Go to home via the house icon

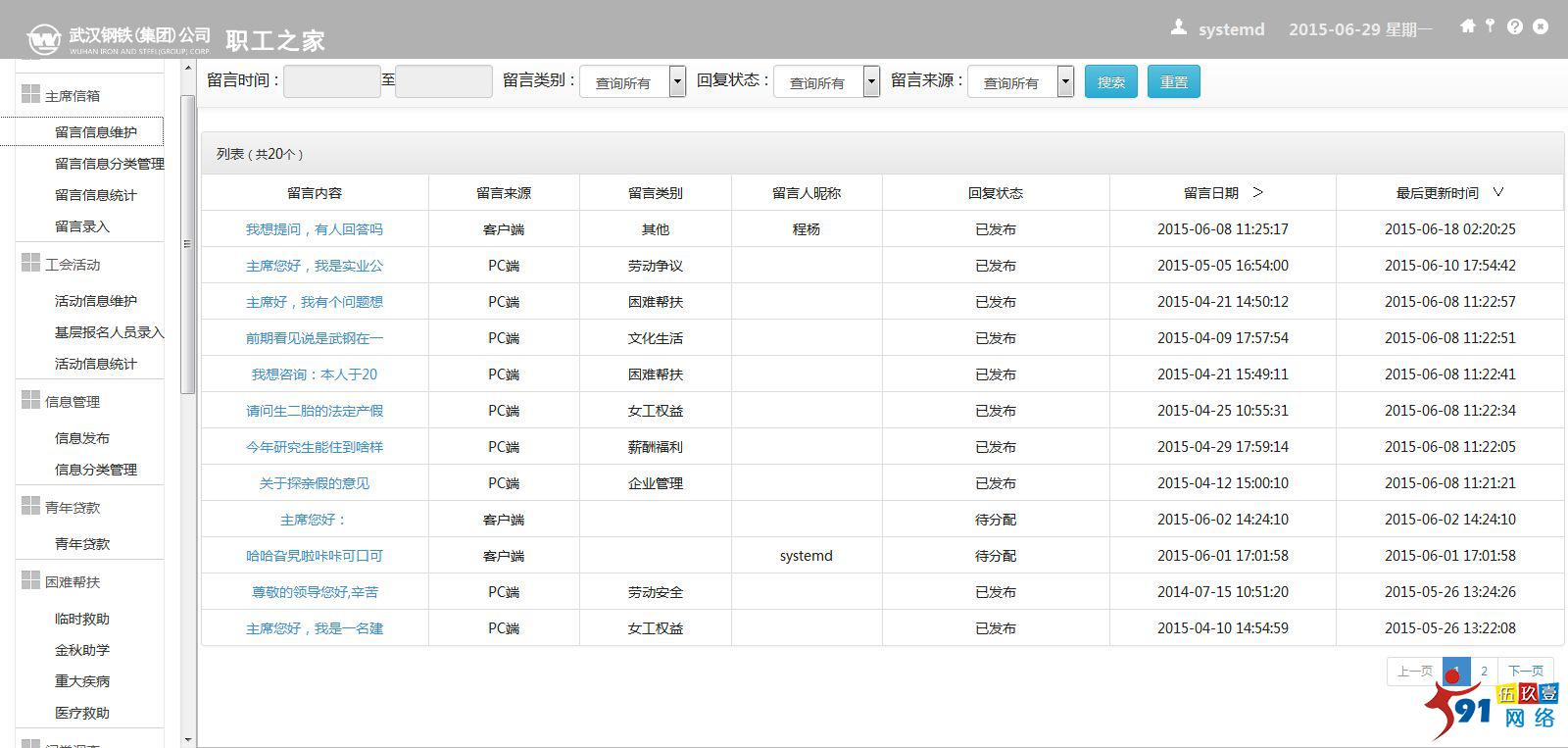(1467, 26)
